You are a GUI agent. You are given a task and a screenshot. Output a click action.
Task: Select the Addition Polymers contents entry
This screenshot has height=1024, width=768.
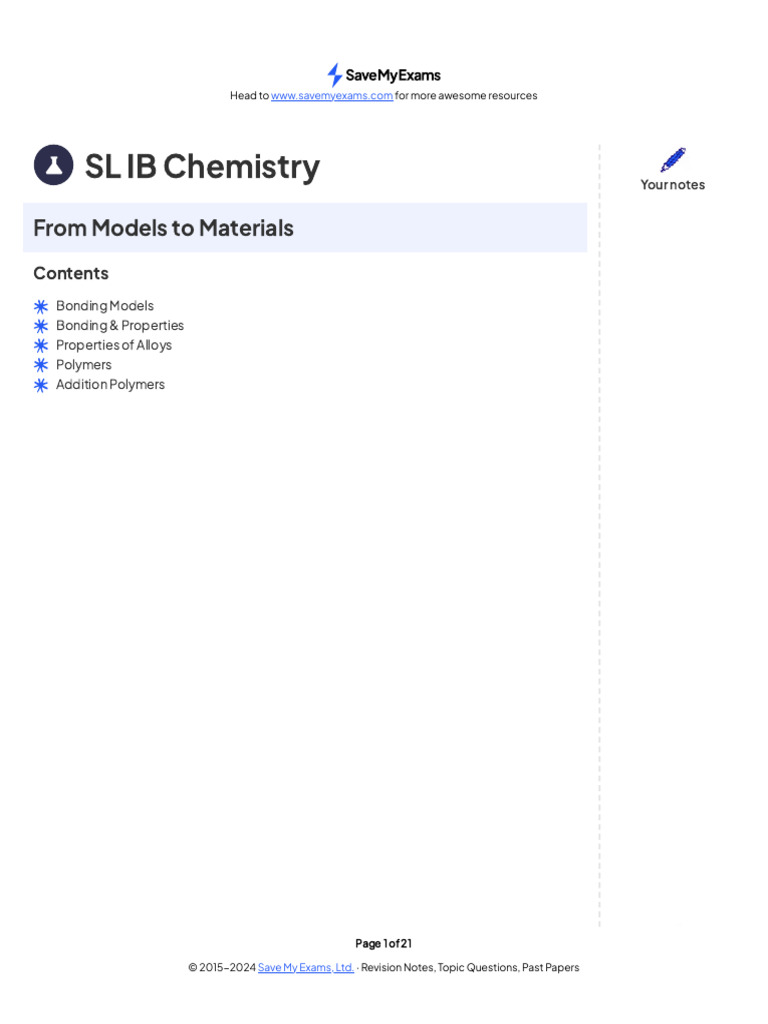click(110, 385)
